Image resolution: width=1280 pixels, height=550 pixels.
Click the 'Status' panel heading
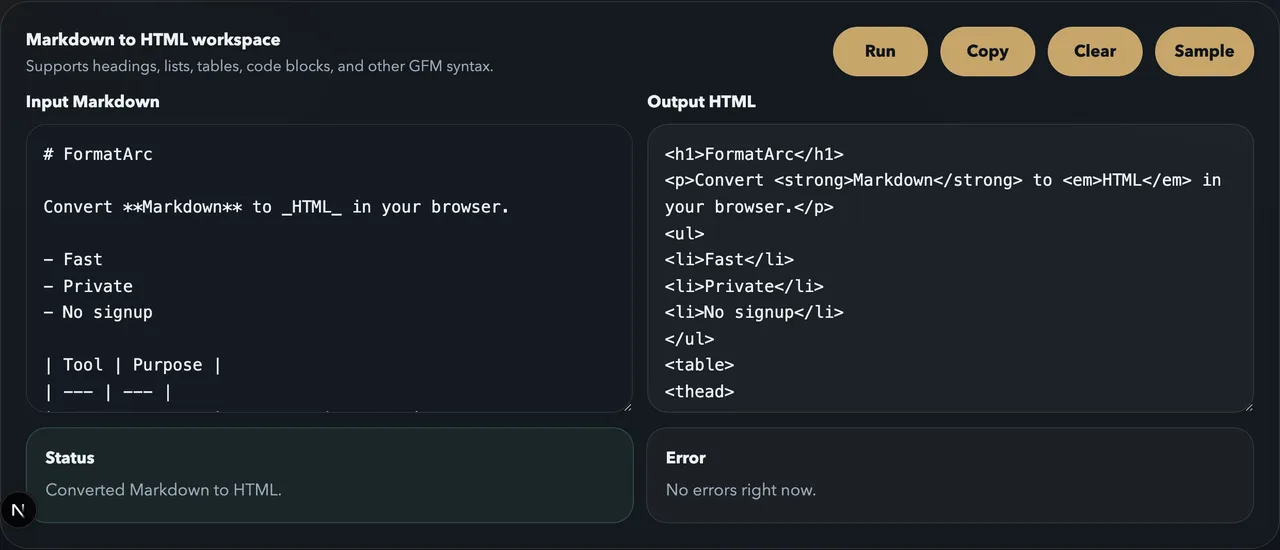(70, 458)
